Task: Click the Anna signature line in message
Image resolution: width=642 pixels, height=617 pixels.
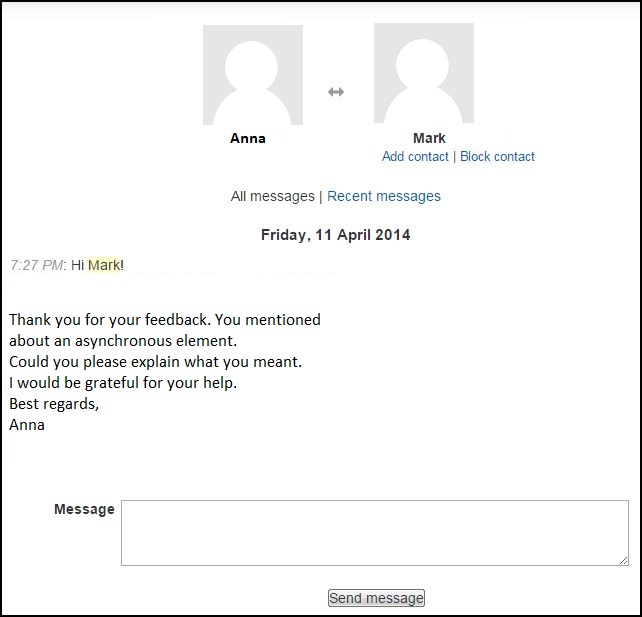Action: (27, 425)
